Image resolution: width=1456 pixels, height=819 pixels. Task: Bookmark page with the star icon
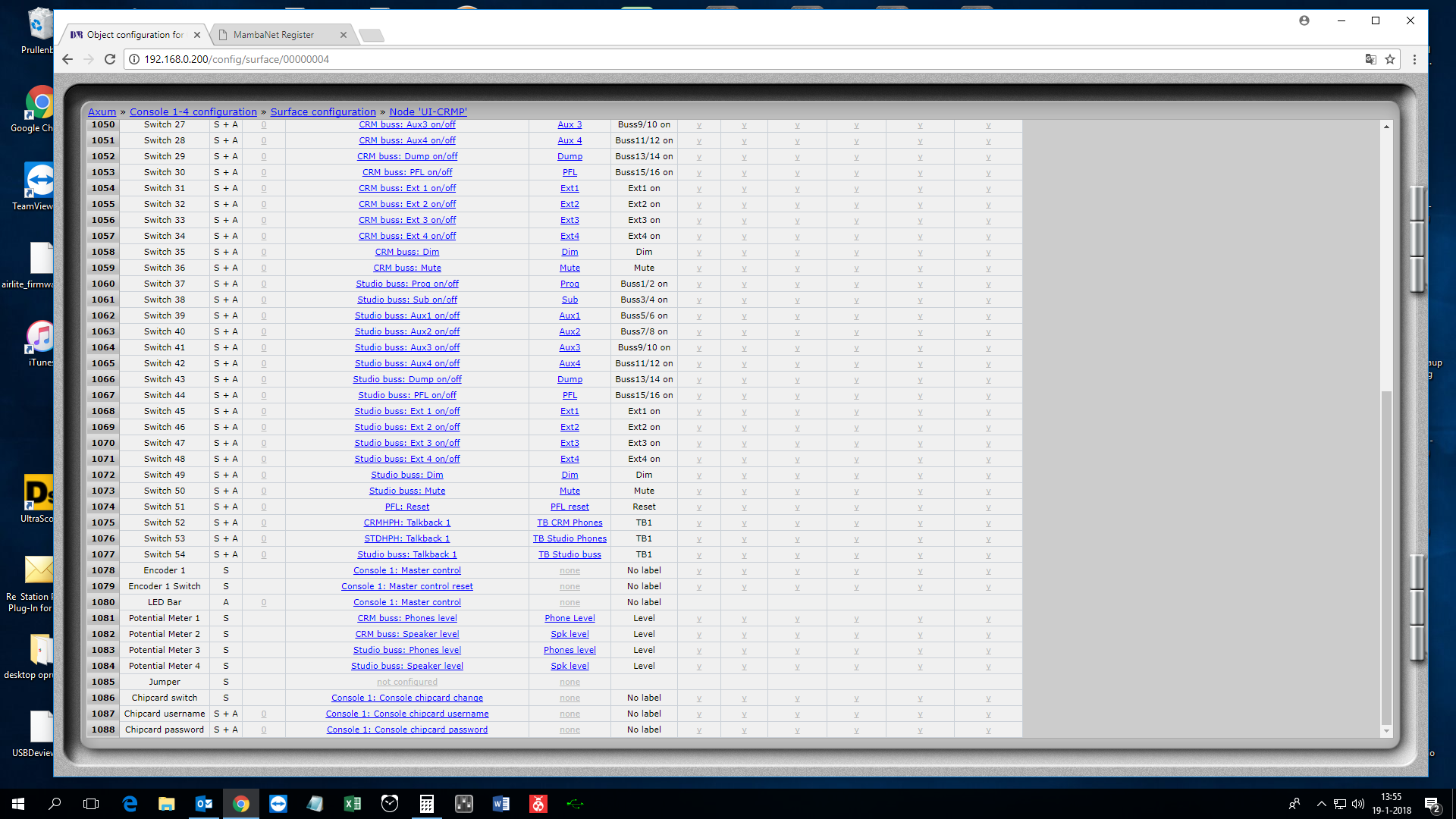click(x=1390, y=59)
